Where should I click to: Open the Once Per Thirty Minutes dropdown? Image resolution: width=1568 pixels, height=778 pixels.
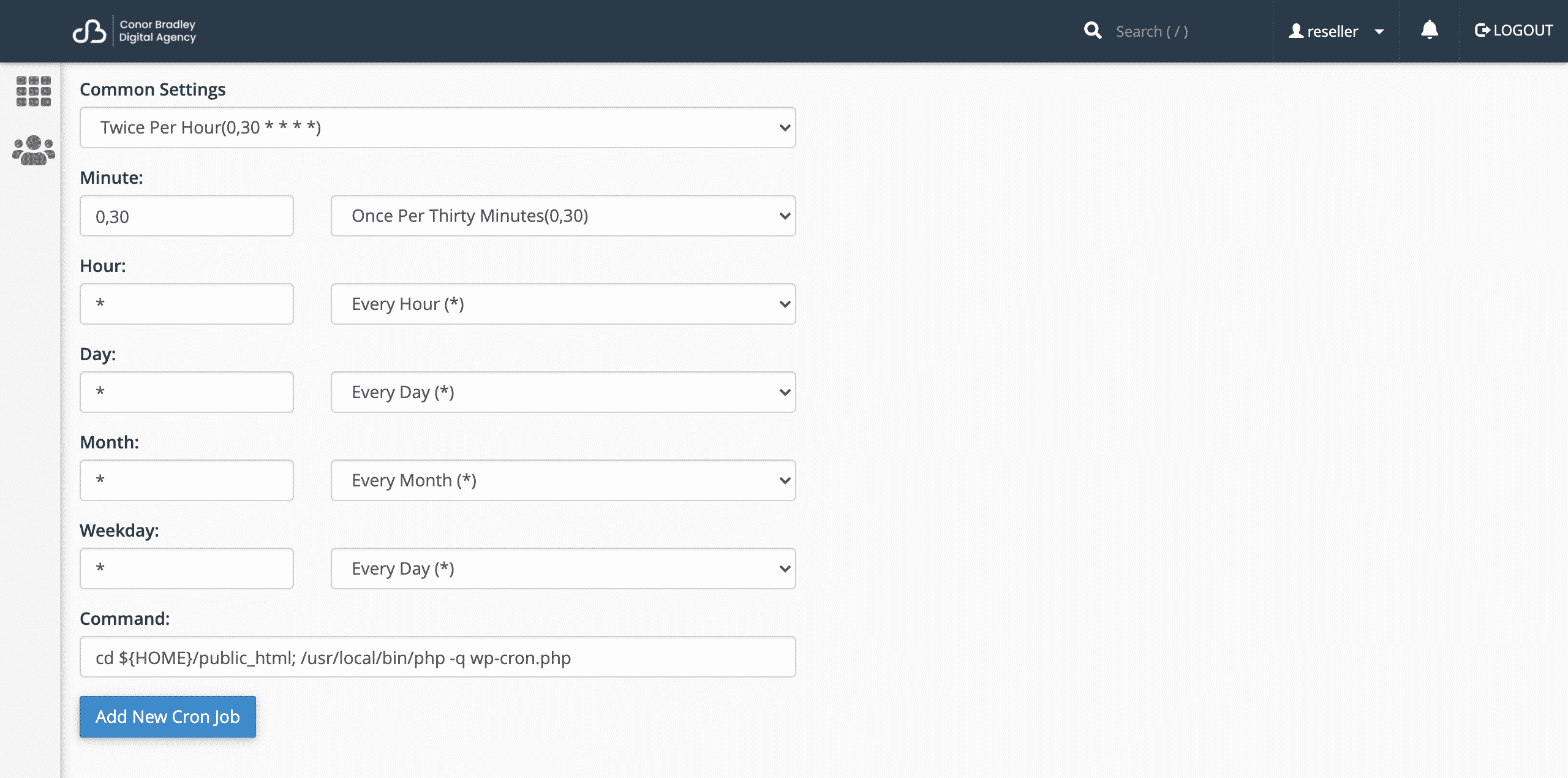(x=563, y=216)
